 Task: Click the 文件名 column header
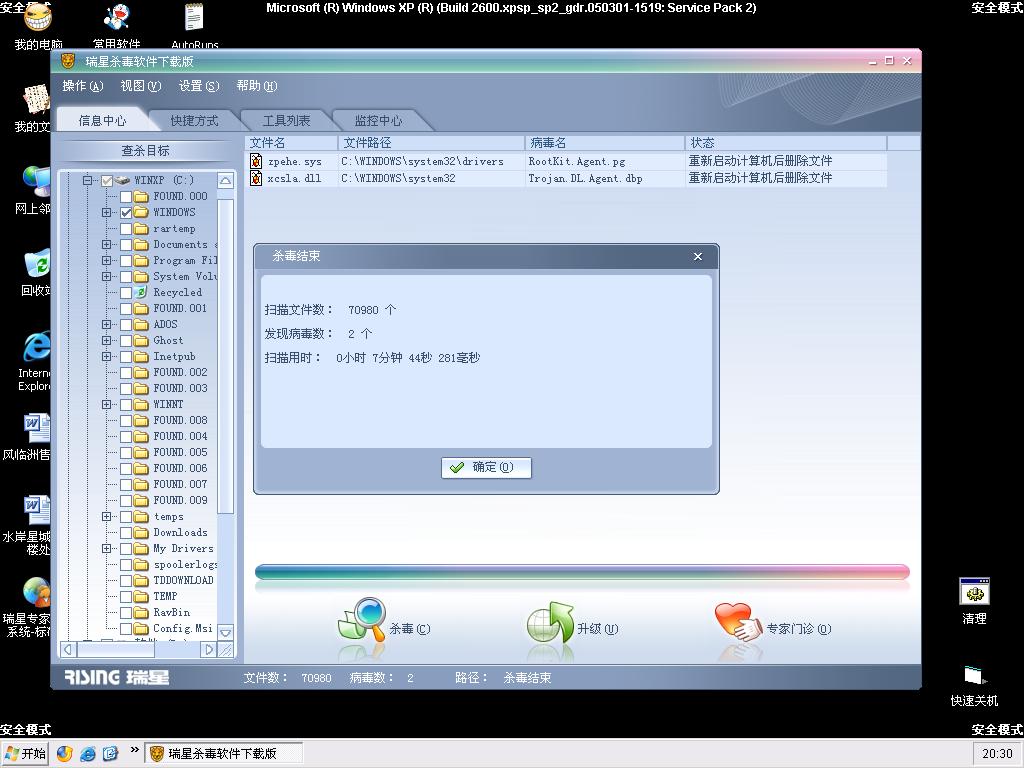[292, 143]
